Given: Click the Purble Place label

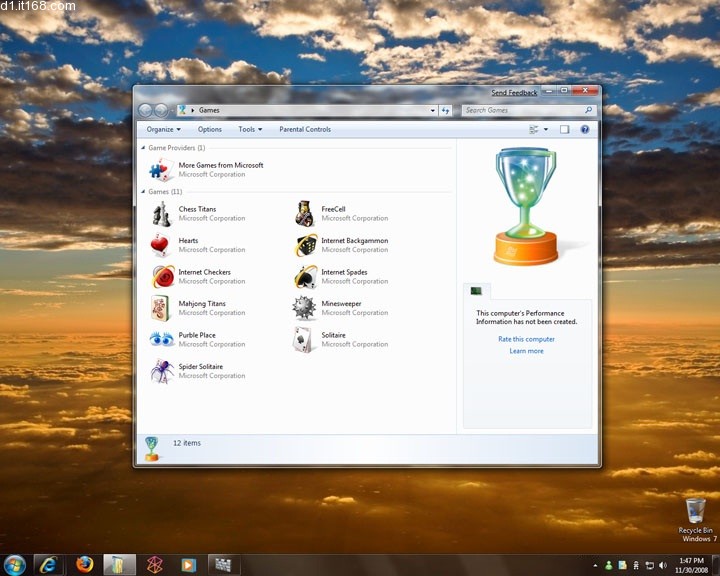Looking at the screenshot, I should [197, 335].
